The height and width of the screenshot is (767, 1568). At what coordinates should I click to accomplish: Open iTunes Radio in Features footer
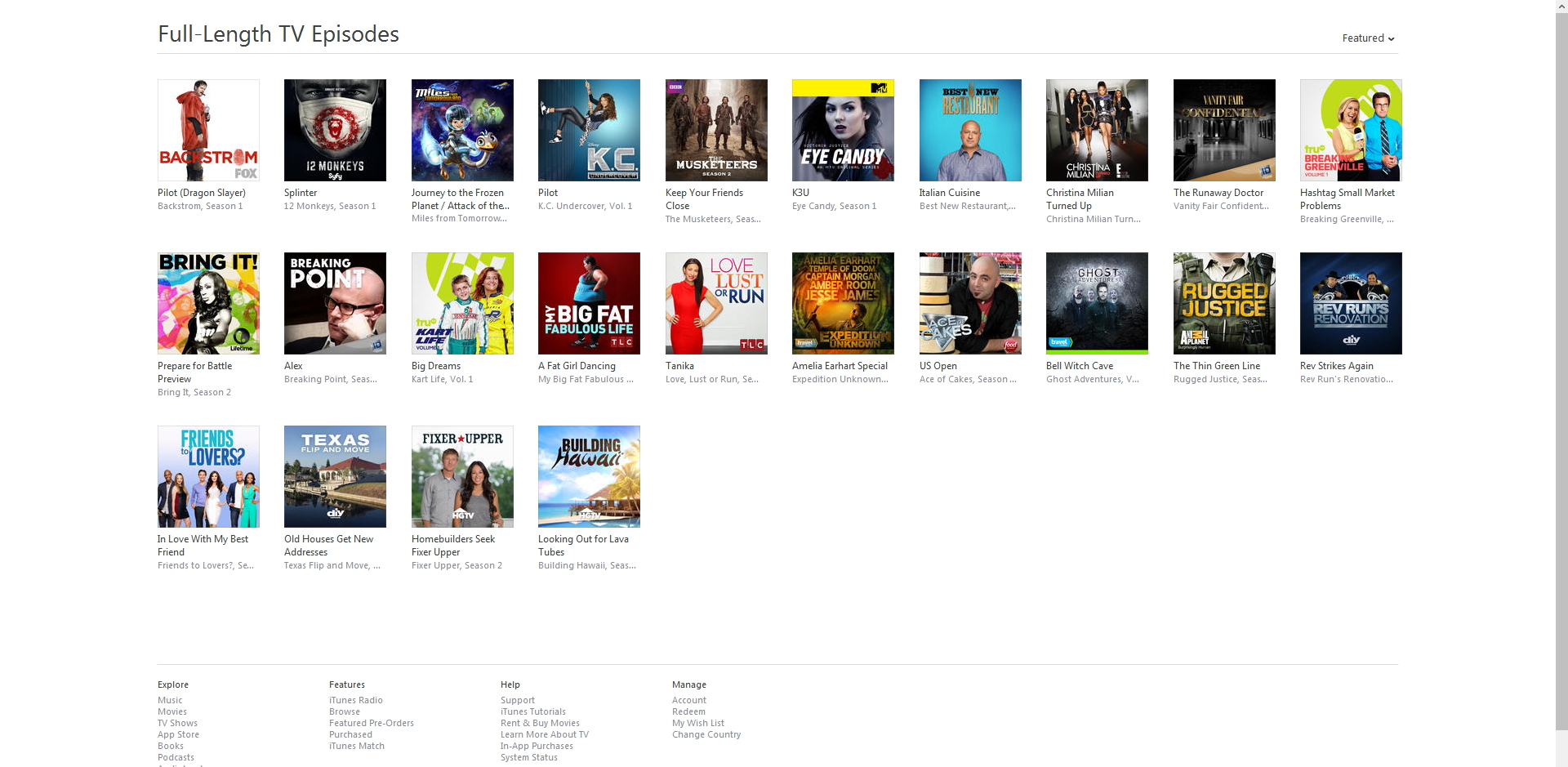(355, 700)
